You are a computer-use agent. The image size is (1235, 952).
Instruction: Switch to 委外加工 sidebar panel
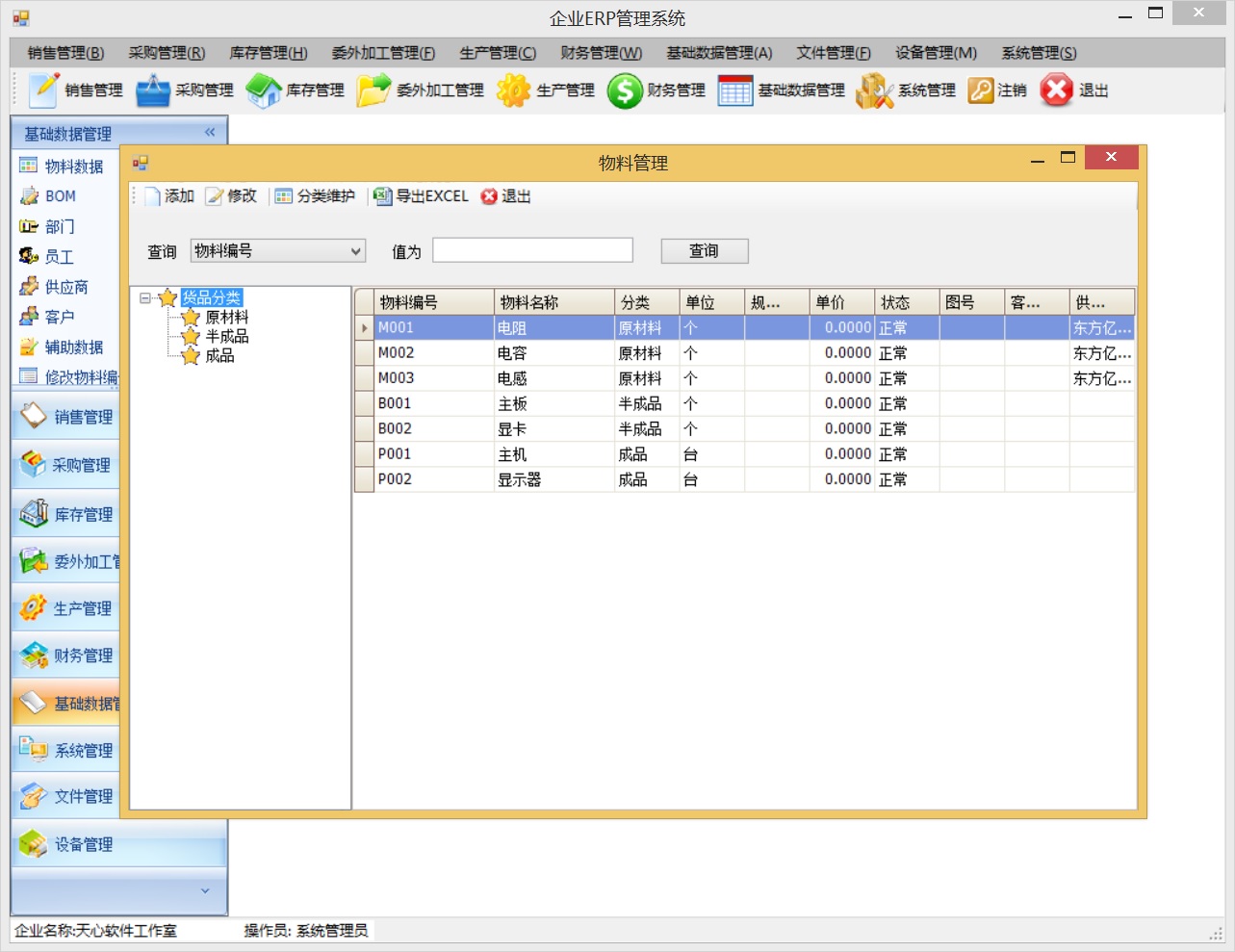[x=65, y=561]
